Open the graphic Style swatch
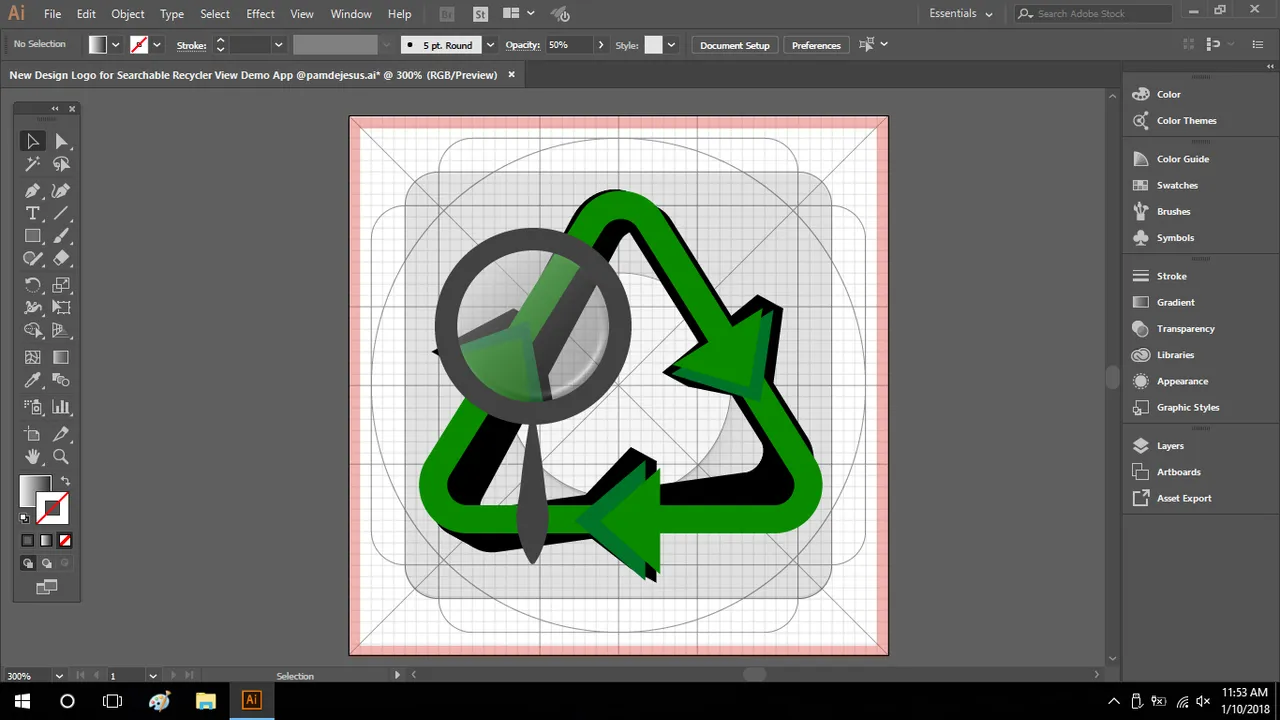Viewport: 1280px width, 720px height. pos(653,45)
